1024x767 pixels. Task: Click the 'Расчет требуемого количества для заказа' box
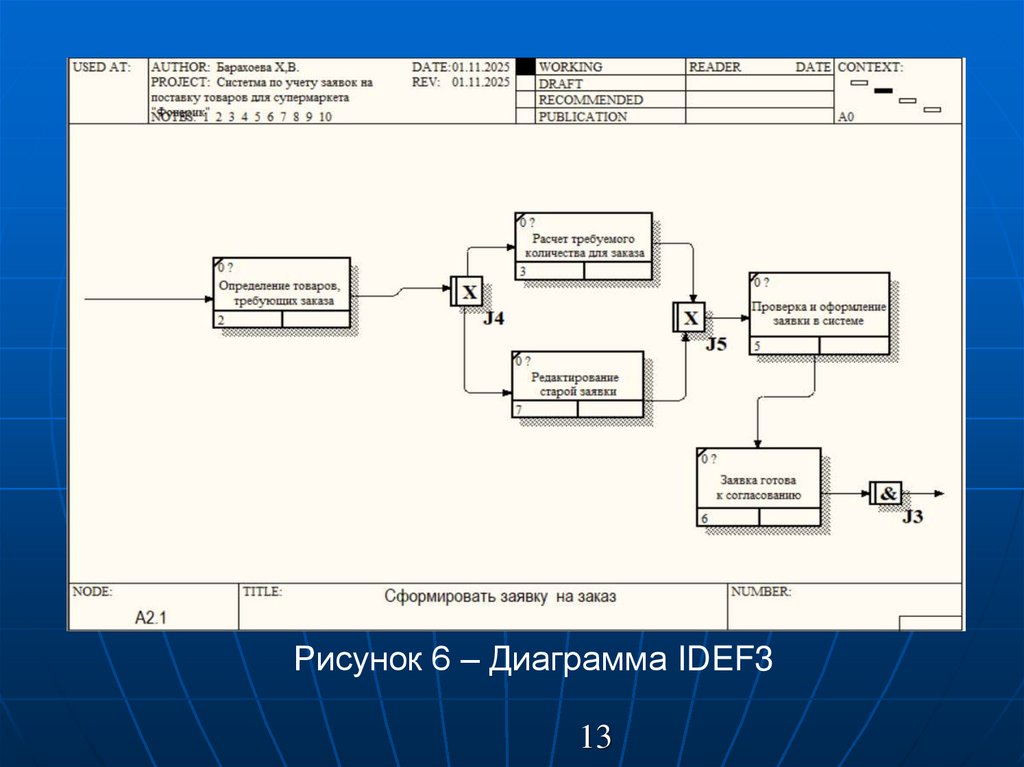tap(583, 246)
